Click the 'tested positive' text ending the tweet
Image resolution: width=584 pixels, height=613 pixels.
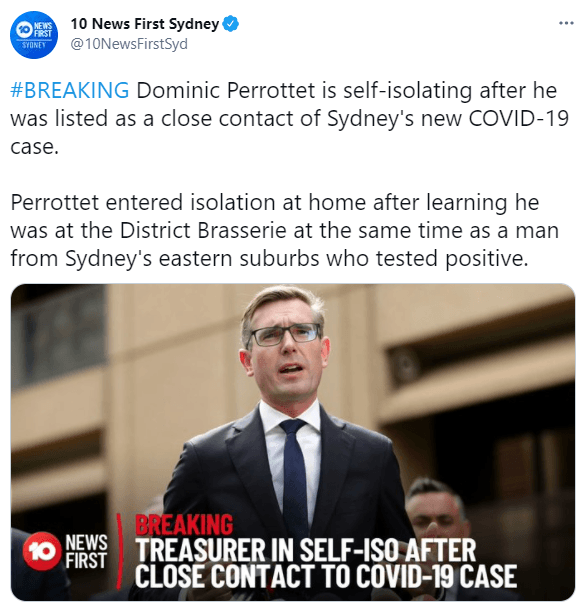click(x=451, y=258)
